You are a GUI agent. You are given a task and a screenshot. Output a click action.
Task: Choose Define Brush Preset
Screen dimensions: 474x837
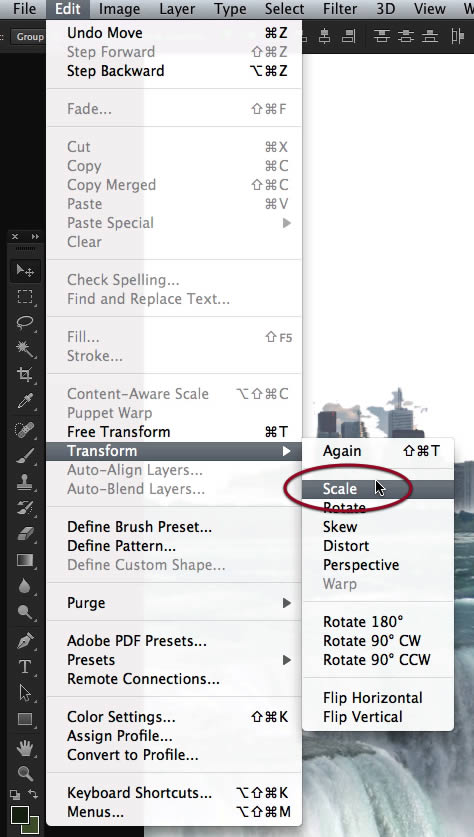pos(174,527)
